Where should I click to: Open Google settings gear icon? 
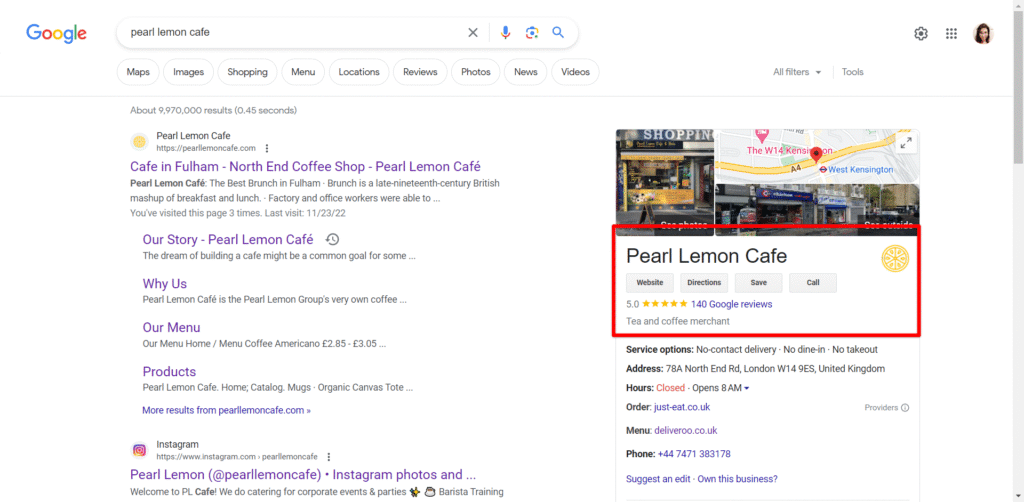tap(921, 34)
